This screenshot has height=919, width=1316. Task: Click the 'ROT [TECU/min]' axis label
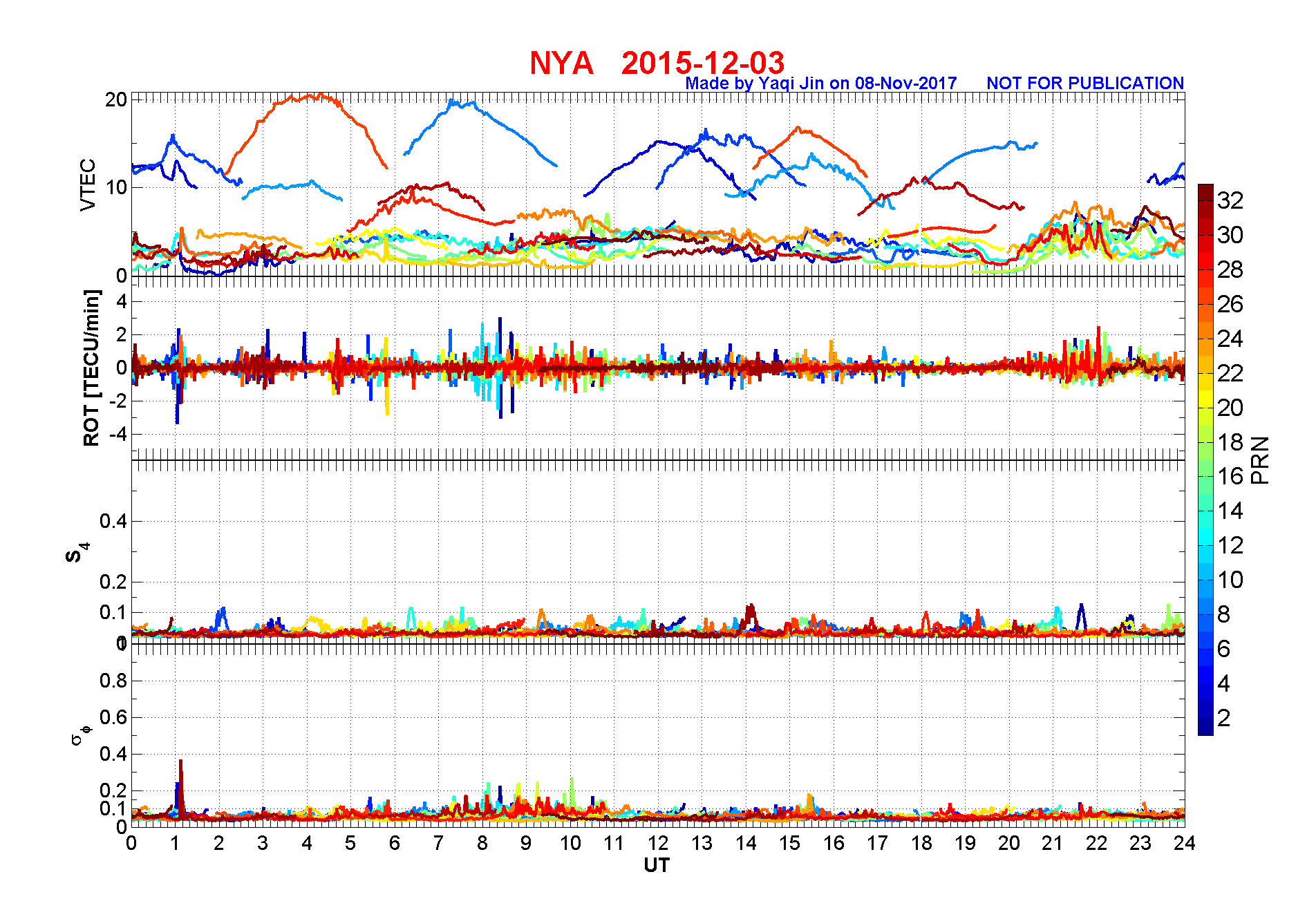coord(91,368)
